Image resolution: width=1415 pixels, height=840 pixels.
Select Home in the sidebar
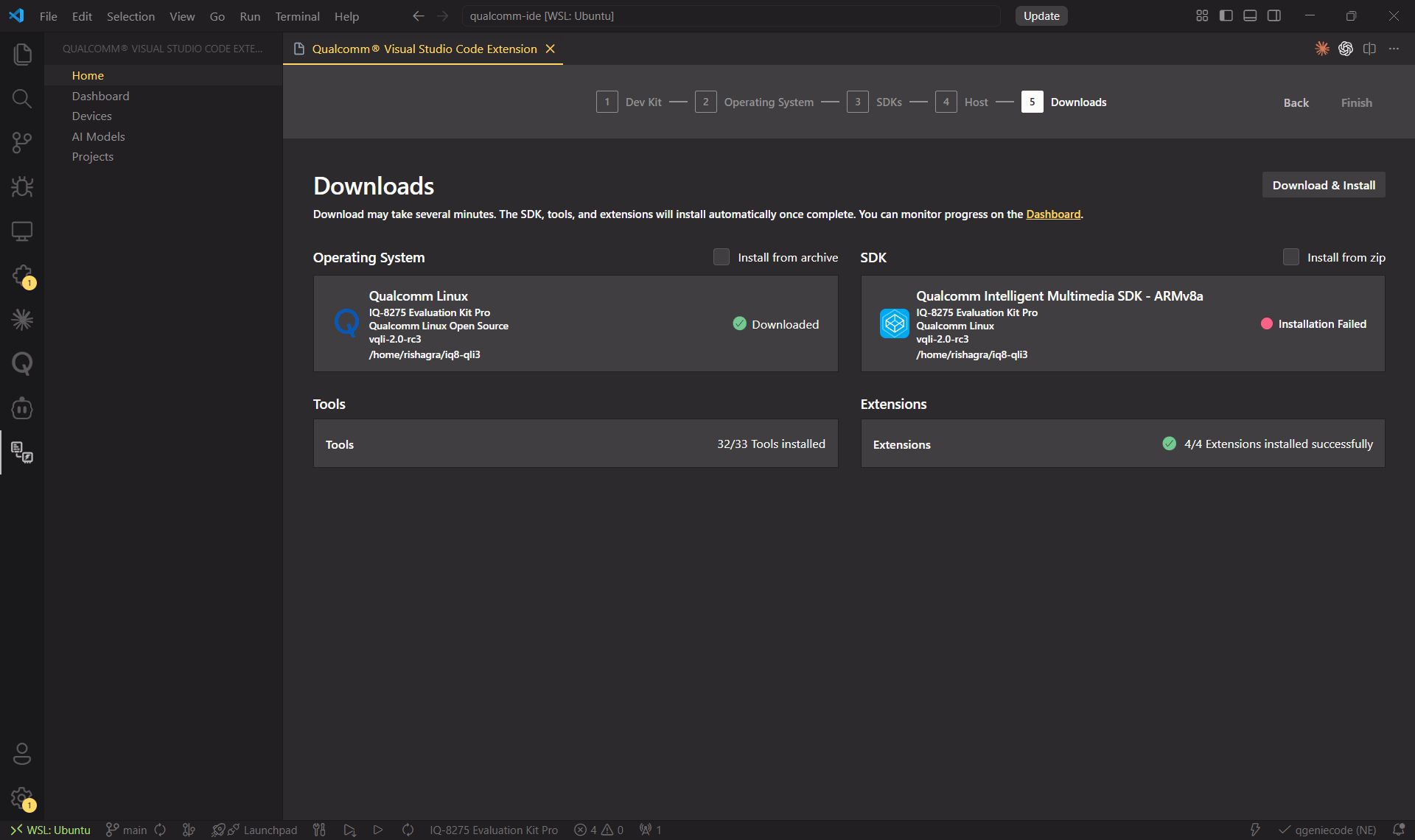click(163, 75)
